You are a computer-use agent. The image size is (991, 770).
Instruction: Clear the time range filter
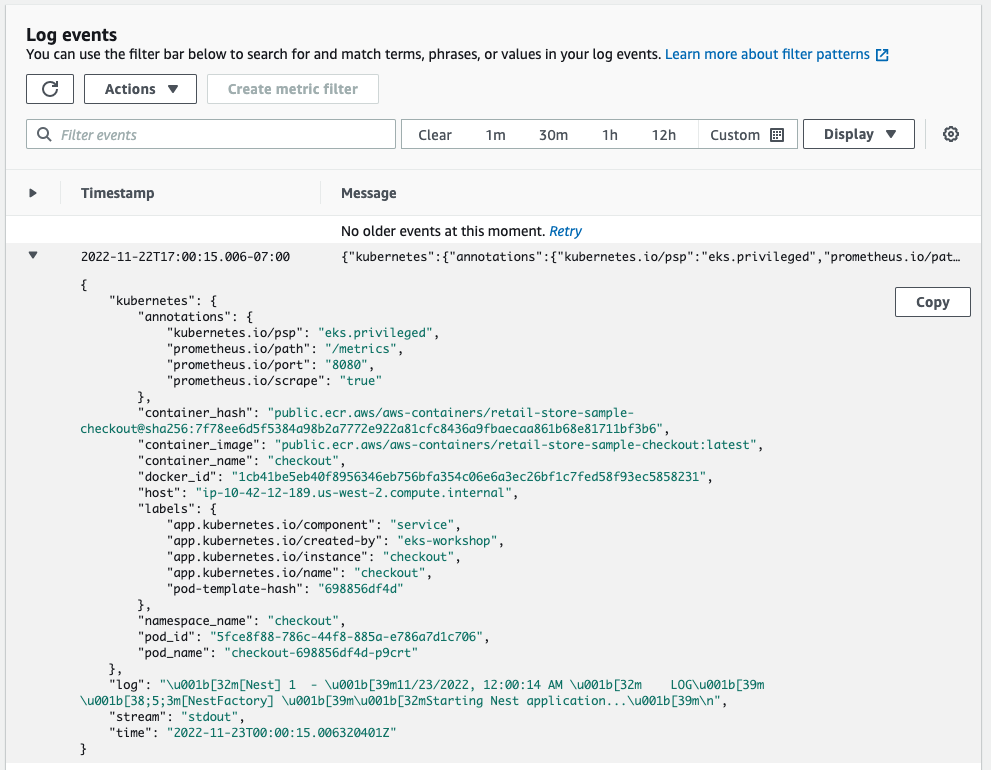[x=435, y=135]
